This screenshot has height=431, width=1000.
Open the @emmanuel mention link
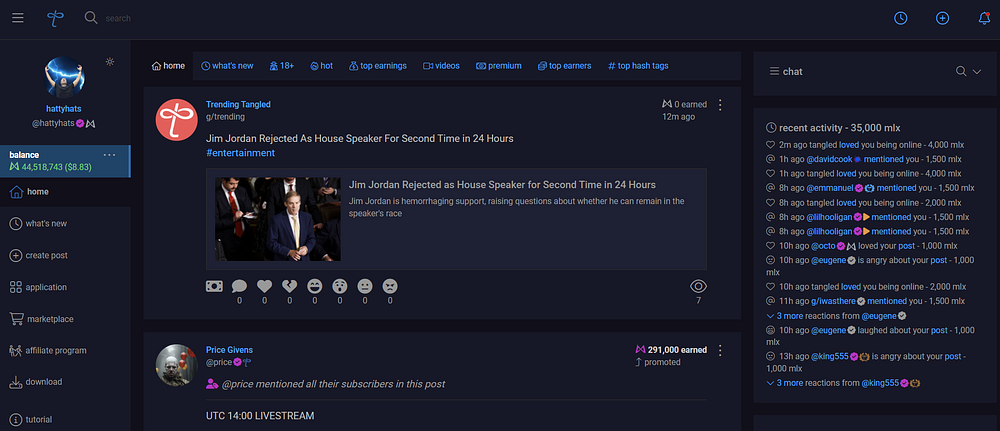click(x=830, y=188)
